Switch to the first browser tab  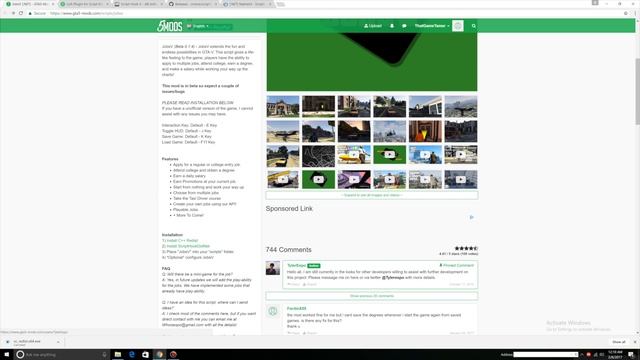29,4
